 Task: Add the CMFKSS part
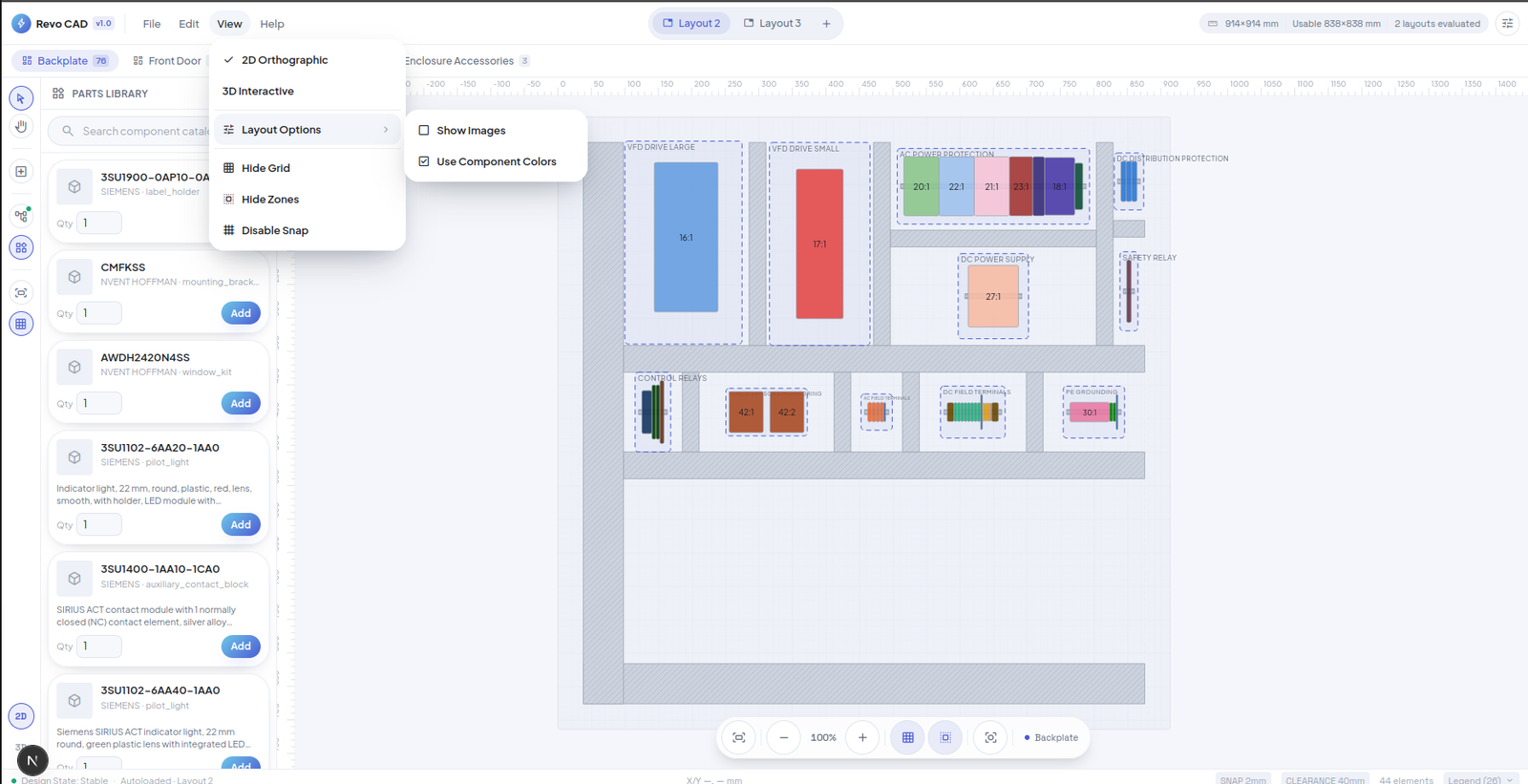[241, 313]
